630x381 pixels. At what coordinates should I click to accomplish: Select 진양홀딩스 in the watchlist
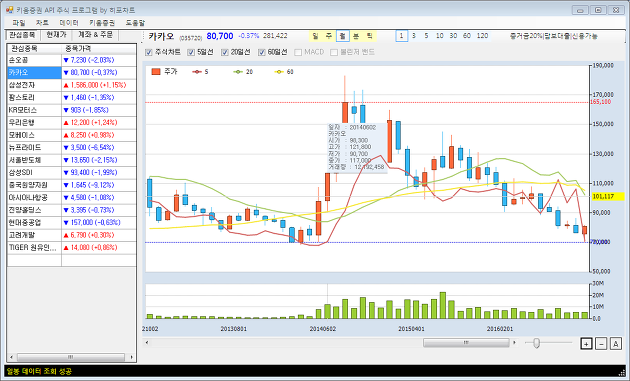click(x=35, y=210)
